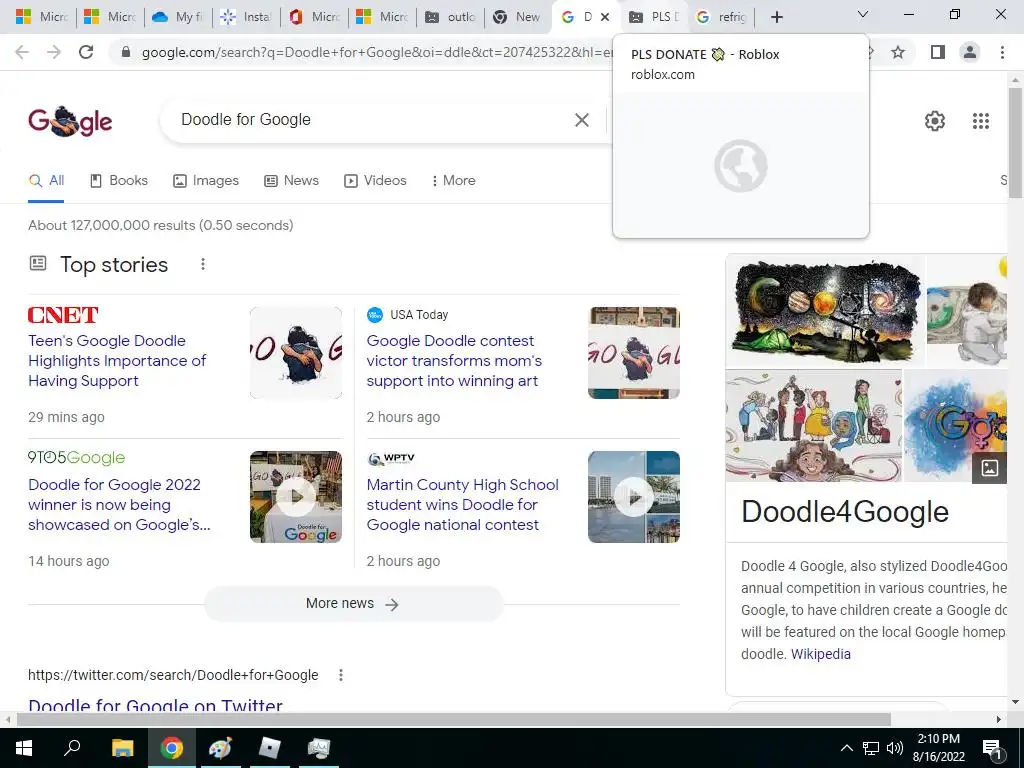Open CNET Teen's Google Doodle article

tap(117, 360)
